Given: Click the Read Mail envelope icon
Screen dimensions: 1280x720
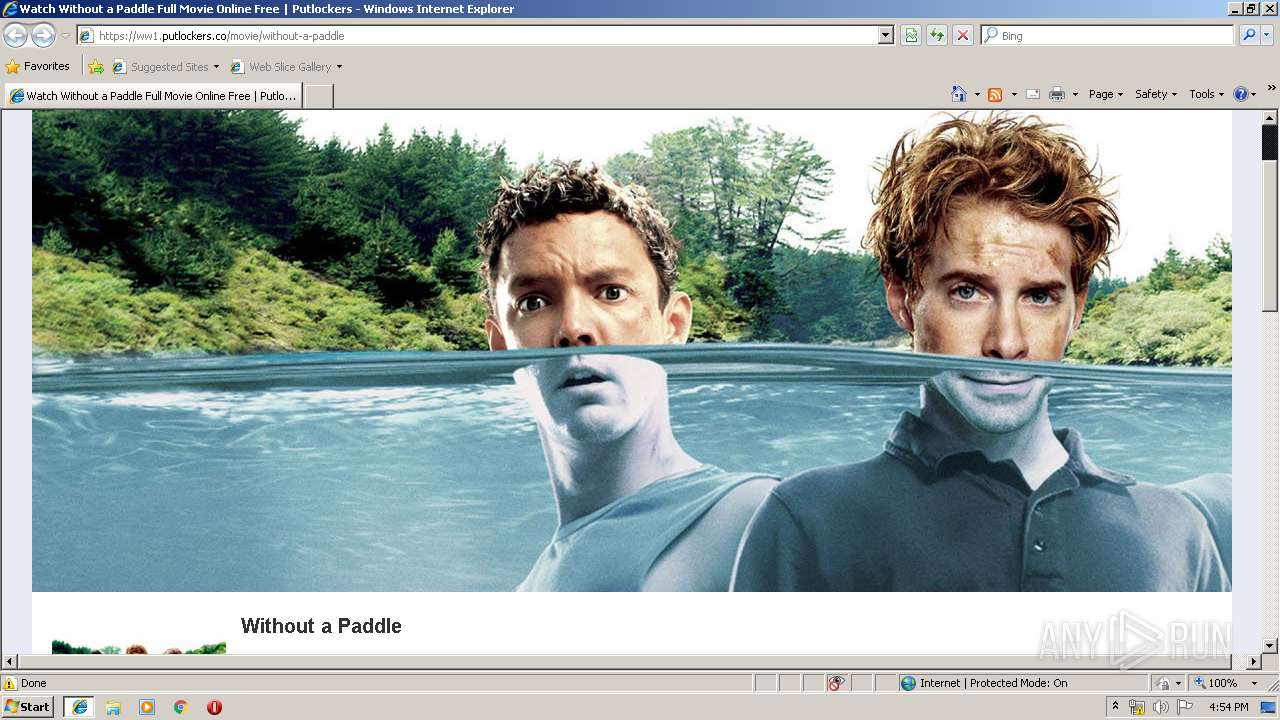Looking at the screenshot, I should coord(1033,94).
